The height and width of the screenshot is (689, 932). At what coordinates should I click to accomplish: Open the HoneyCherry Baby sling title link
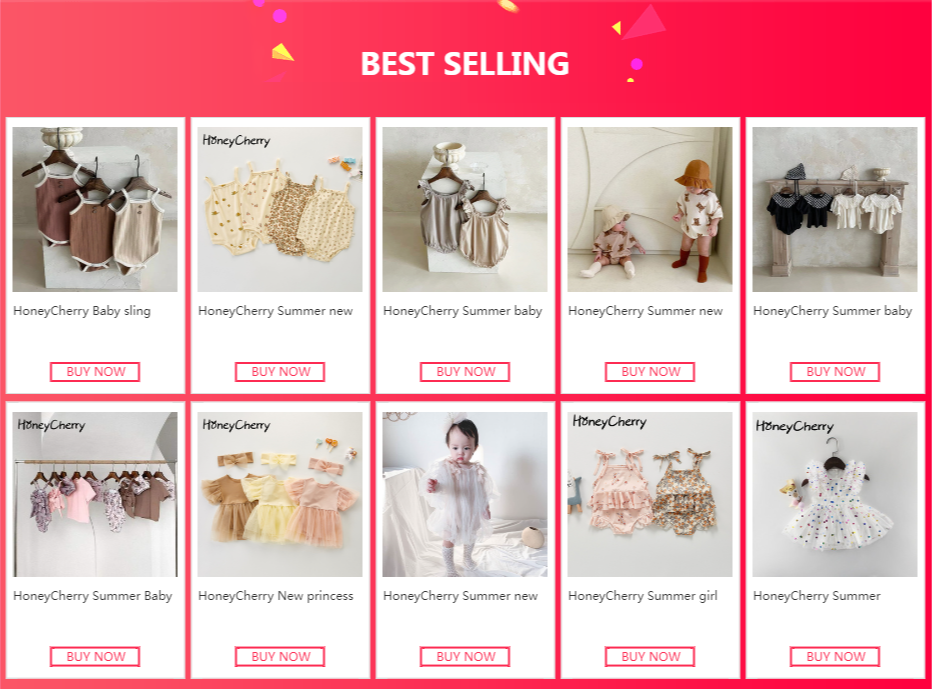pos(82,311)
